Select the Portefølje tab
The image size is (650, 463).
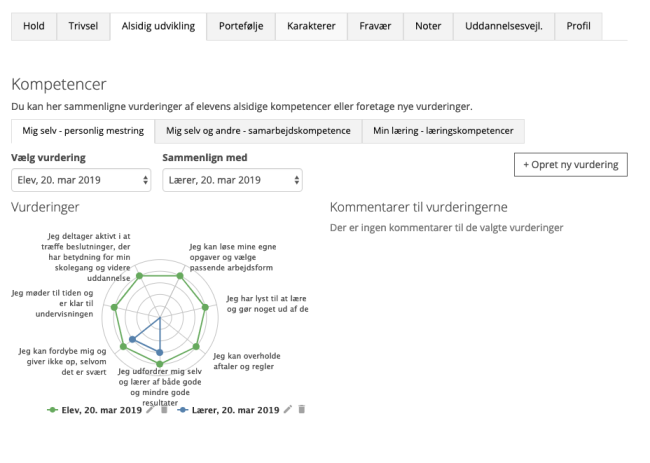(241, 26)
